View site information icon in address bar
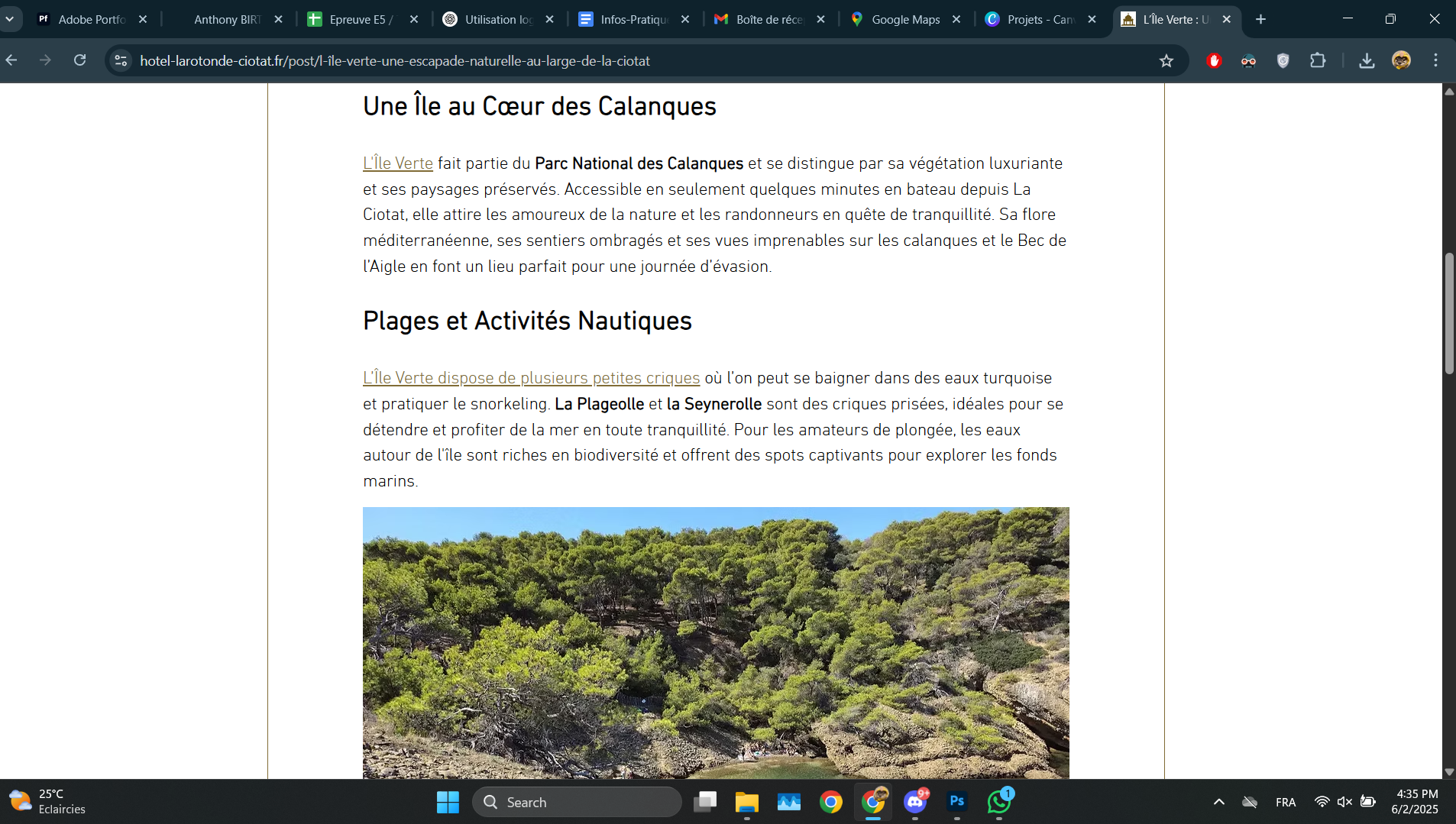The image size is (1456, 824). coord(121,60)
